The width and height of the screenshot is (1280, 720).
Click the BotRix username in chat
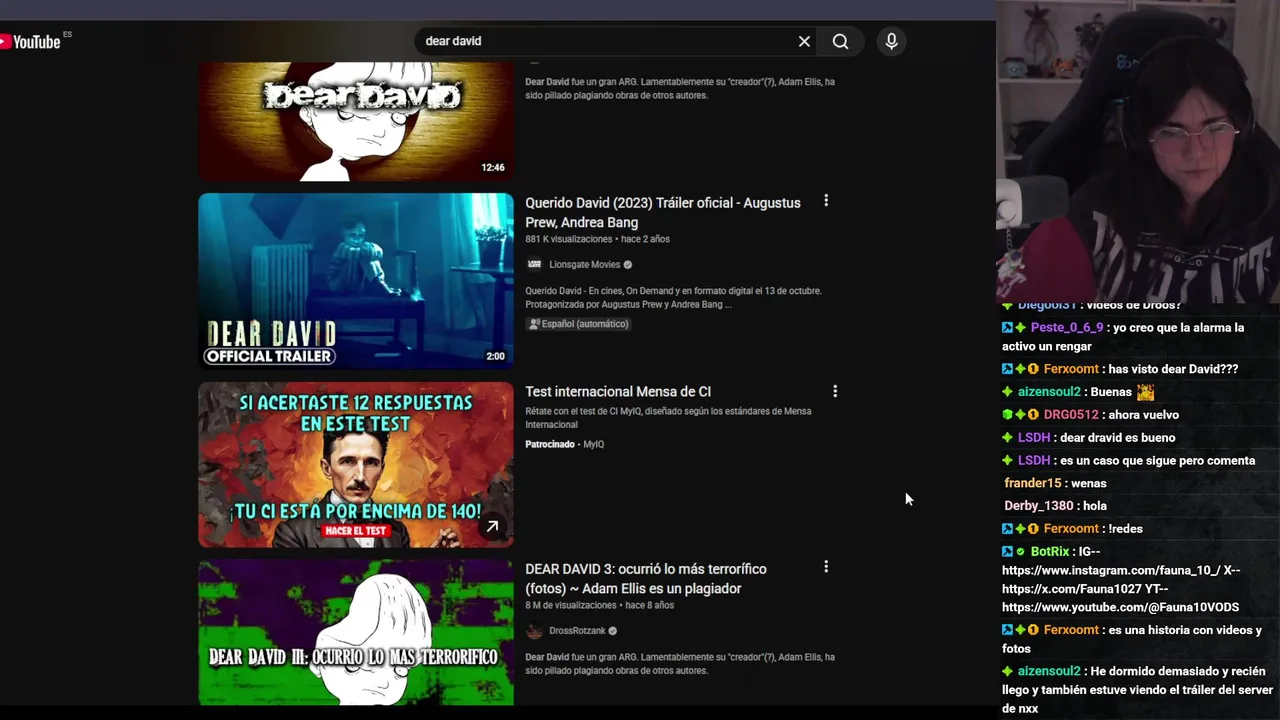(x=1050, y=552)
